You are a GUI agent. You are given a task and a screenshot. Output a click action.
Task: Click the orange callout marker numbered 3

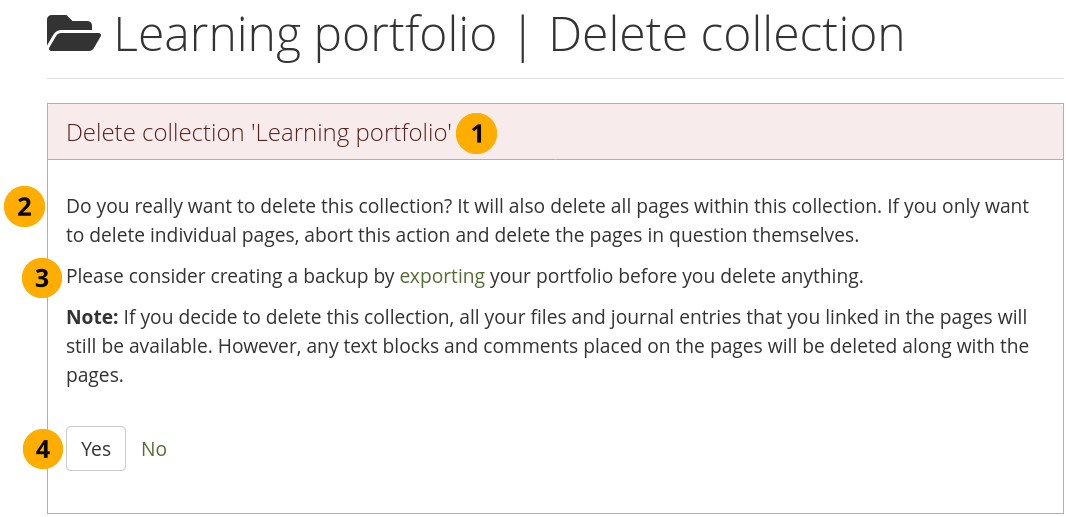(42, 278)
